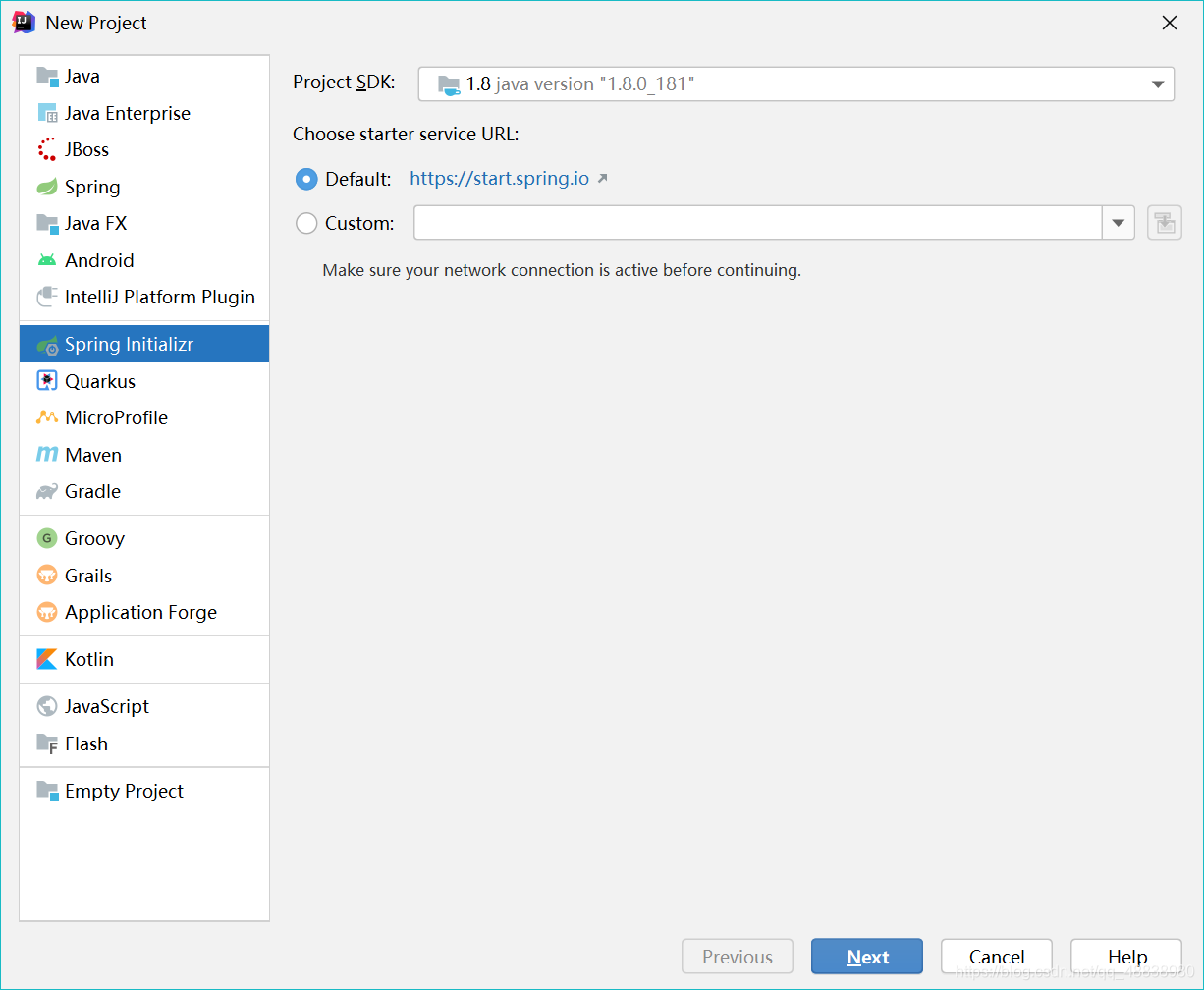This screenshot has width=1204, height=990.
Task: Select the Custom service URL radio button
Action: click(306, 223)
